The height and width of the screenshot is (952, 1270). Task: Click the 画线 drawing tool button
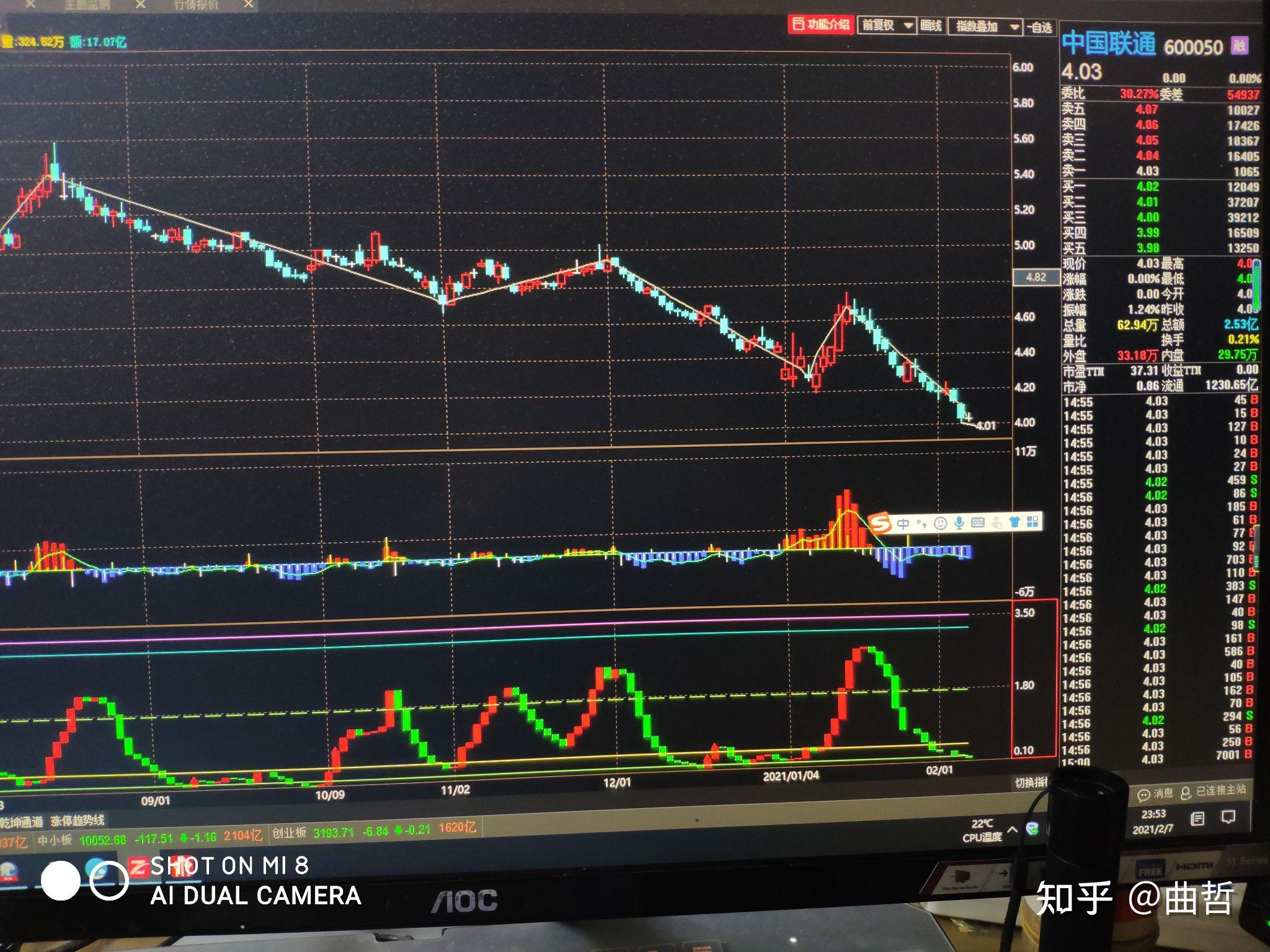pos(931,26)
